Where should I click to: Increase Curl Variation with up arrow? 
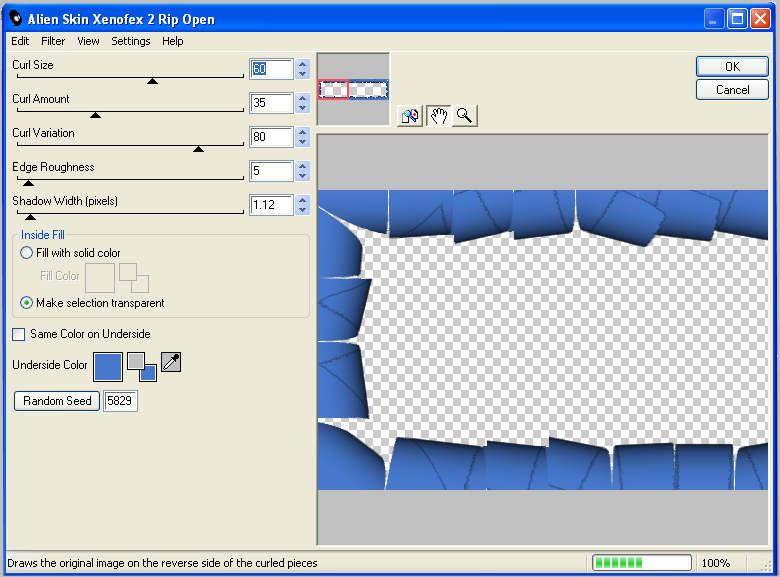click(302, 132)
